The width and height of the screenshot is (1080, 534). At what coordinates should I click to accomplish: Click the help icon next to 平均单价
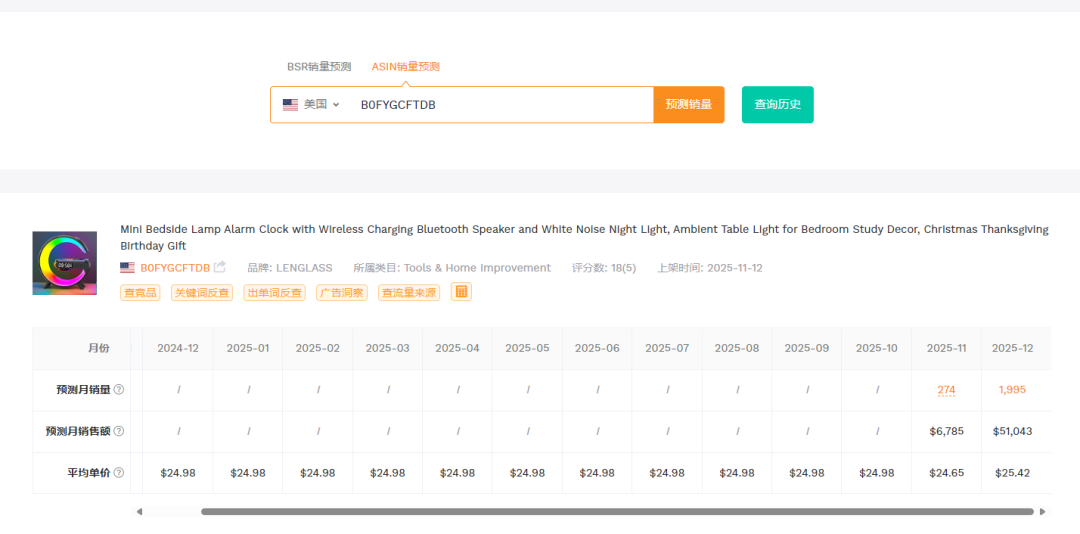coord(119,473)
